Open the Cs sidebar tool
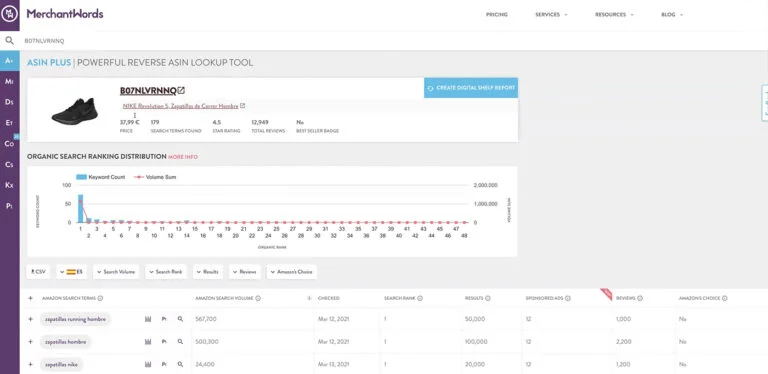The height and width of the screenshot is (374, 768). (9, 164)
